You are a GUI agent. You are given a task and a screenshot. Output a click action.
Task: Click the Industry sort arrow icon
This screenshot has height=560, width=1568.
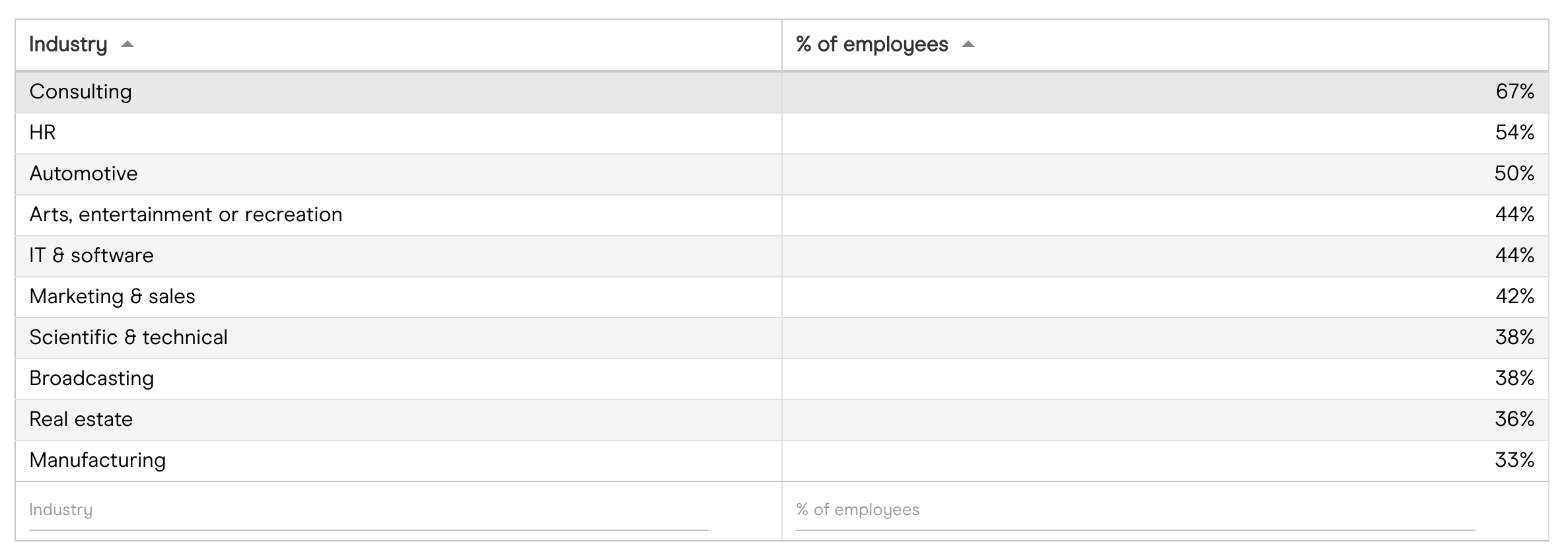click(128, 45)
